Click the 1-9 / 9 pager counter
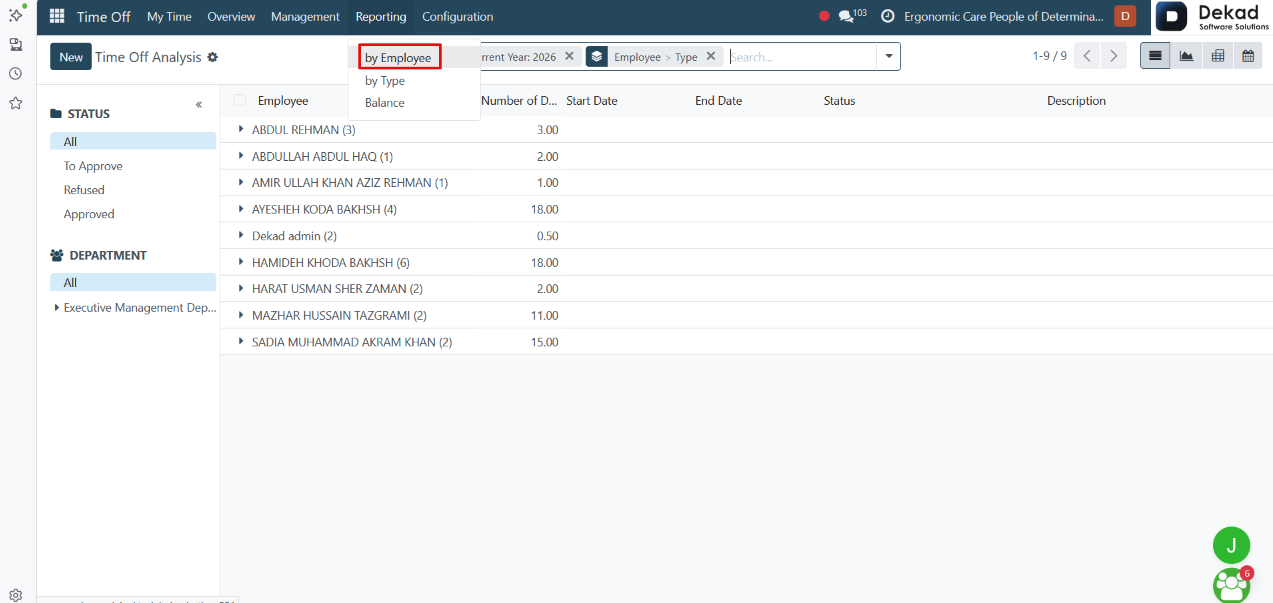The height and width of the screenshot is (603, 1273). 1050,56
